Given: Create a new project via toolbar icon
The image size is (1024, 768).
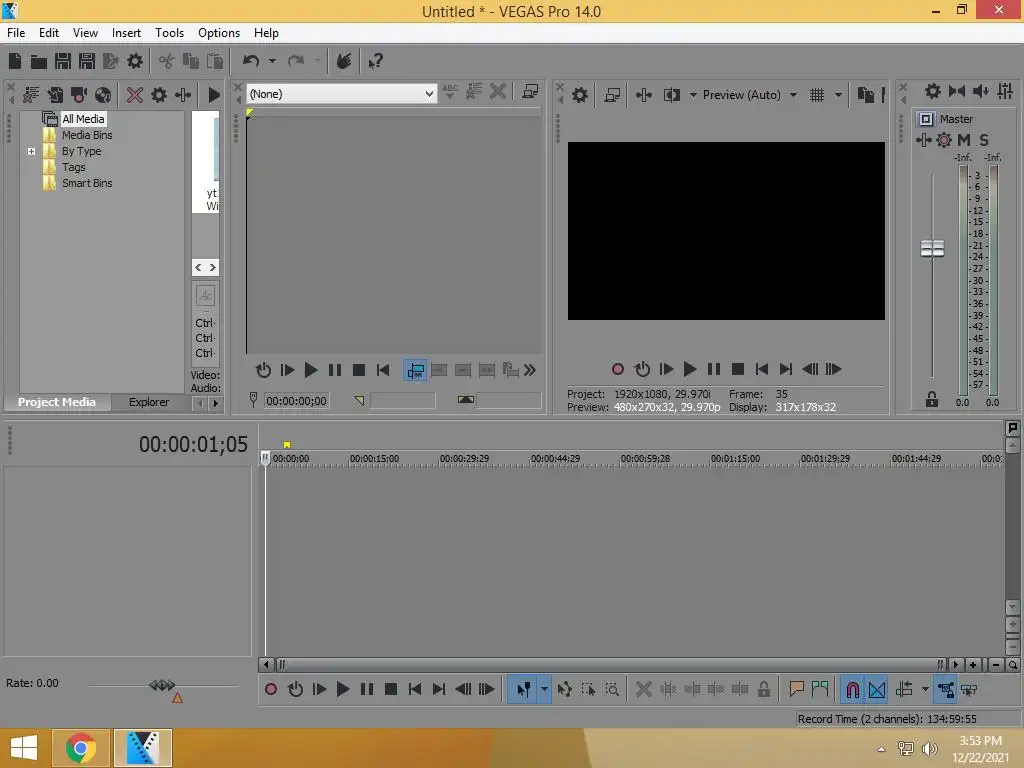Looking at the screenshot, I should point(14,61).
